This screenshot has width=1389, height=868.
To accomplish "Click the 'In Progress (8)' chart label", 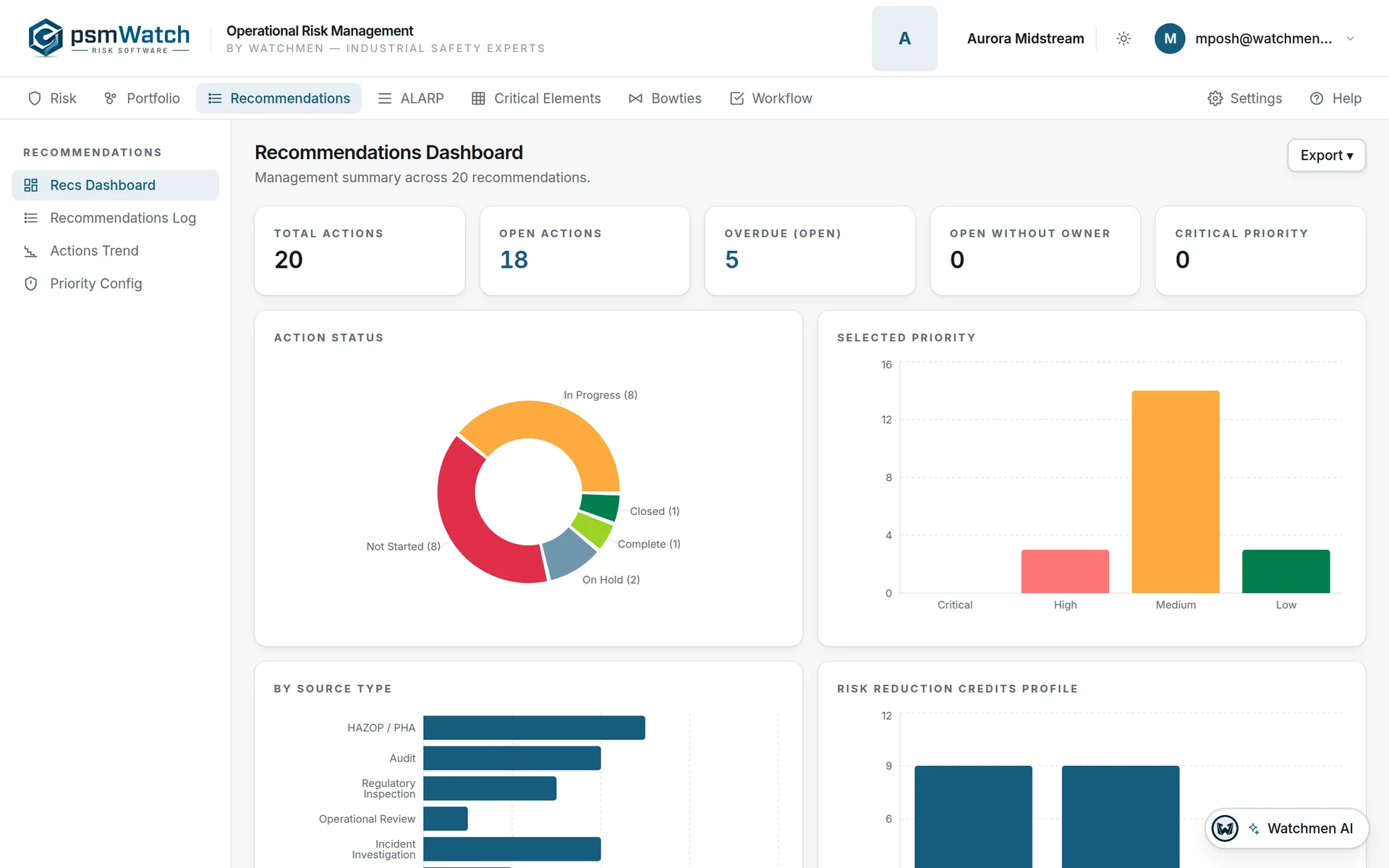I will [x=600, y=395].
